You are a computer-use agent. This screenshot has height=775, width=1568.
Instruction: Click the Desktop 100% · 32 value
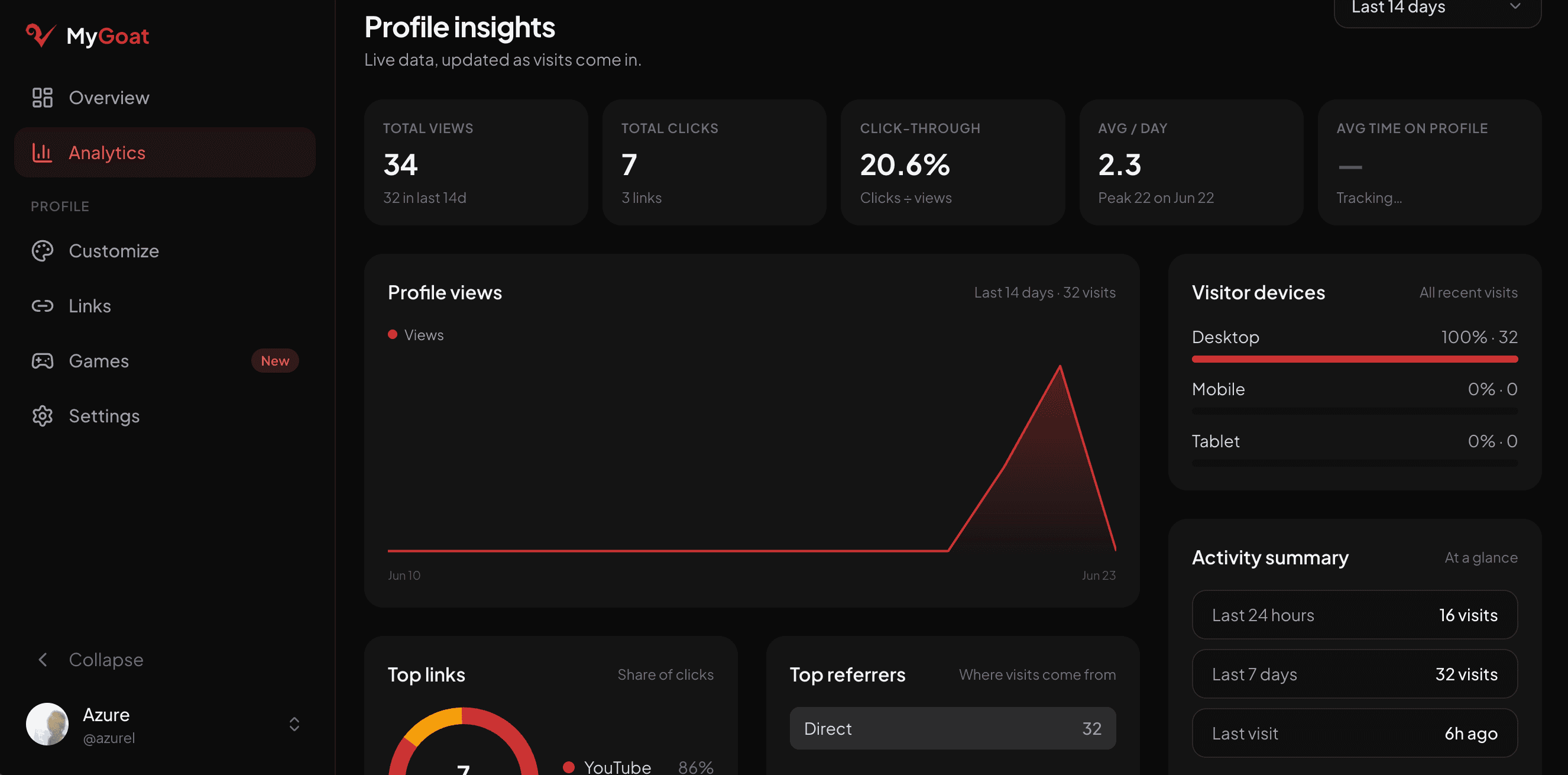click(1479, 337)
